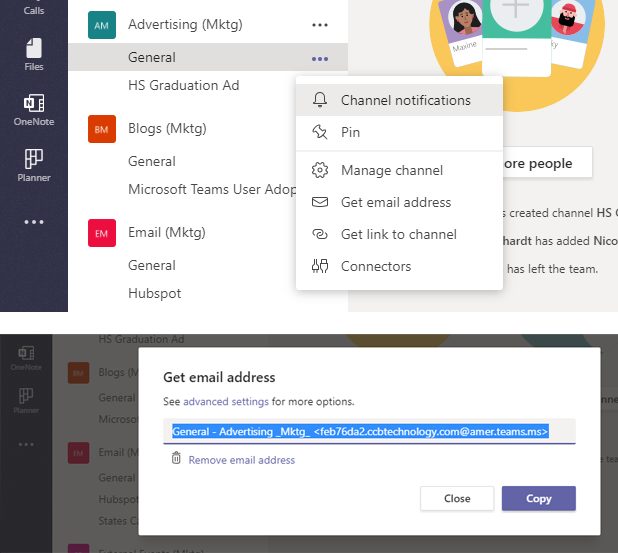Image resolution: width=618 pixels, height=553 pixels.
Task: Select Manage channel menu entry
Action: click(399, 170)
